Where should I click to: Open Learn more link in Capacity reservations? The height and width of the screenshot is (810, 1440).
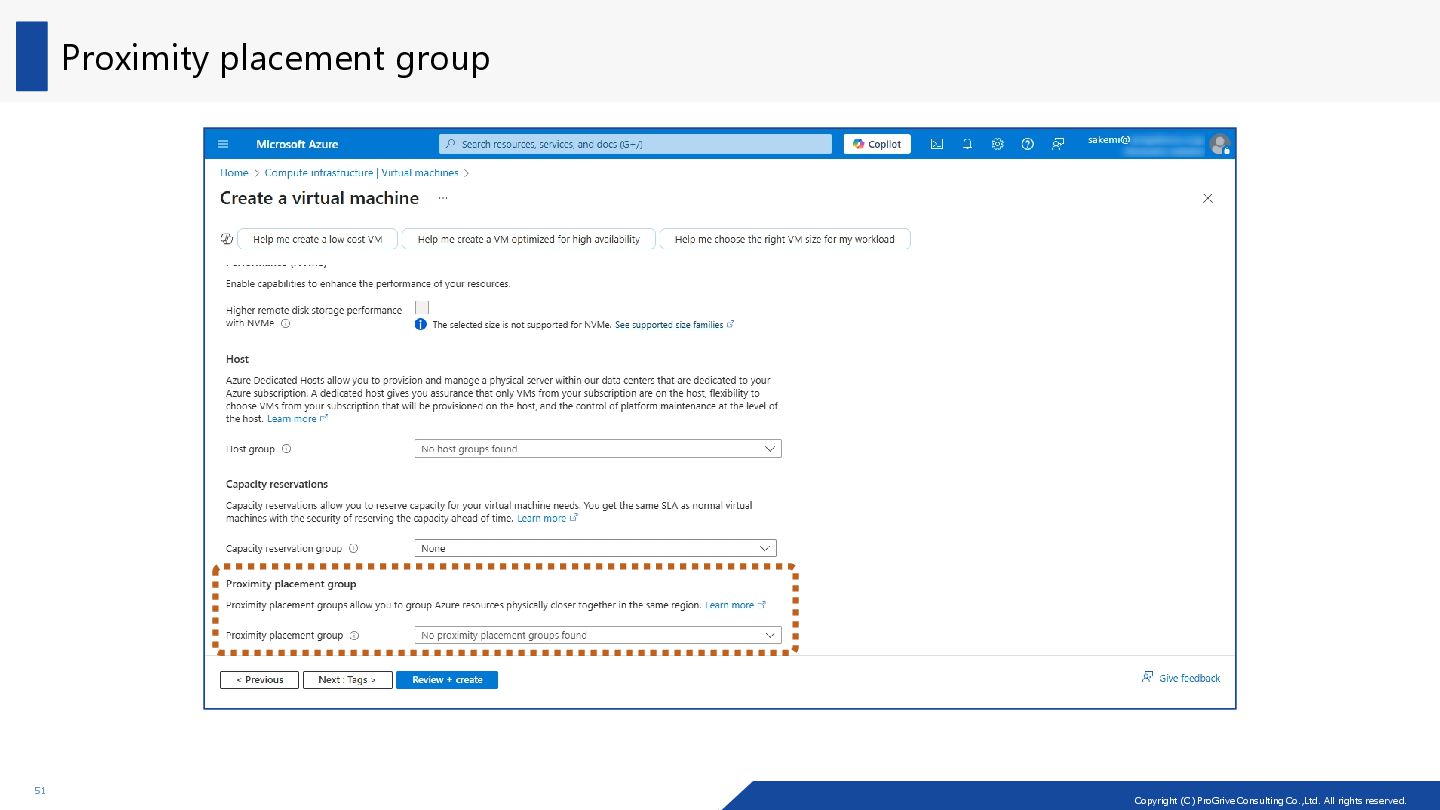547,519
